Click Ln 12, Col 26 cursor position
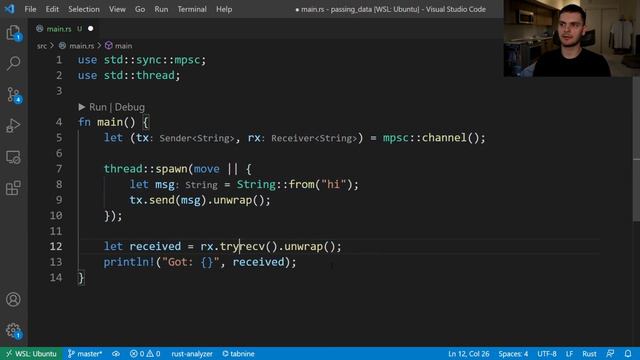Image resolution: width=640 pixels, height=360 pixels. (469, 353)
